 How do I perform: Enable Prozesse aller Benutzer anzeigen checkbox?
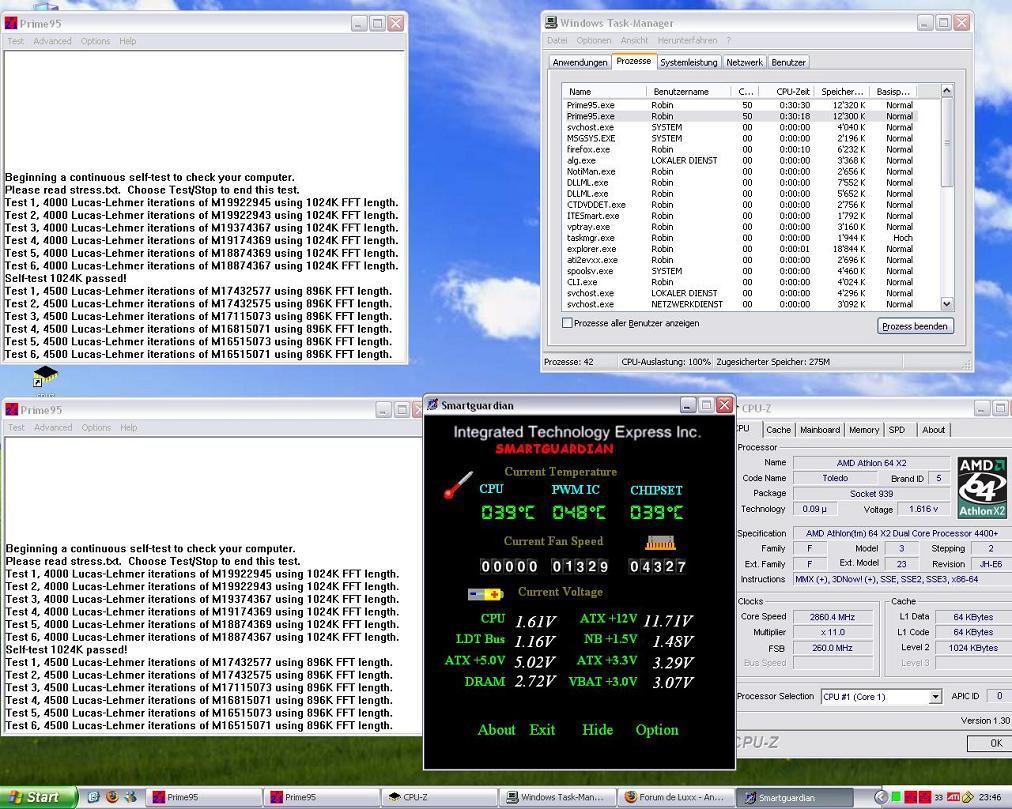click(567, 323)
